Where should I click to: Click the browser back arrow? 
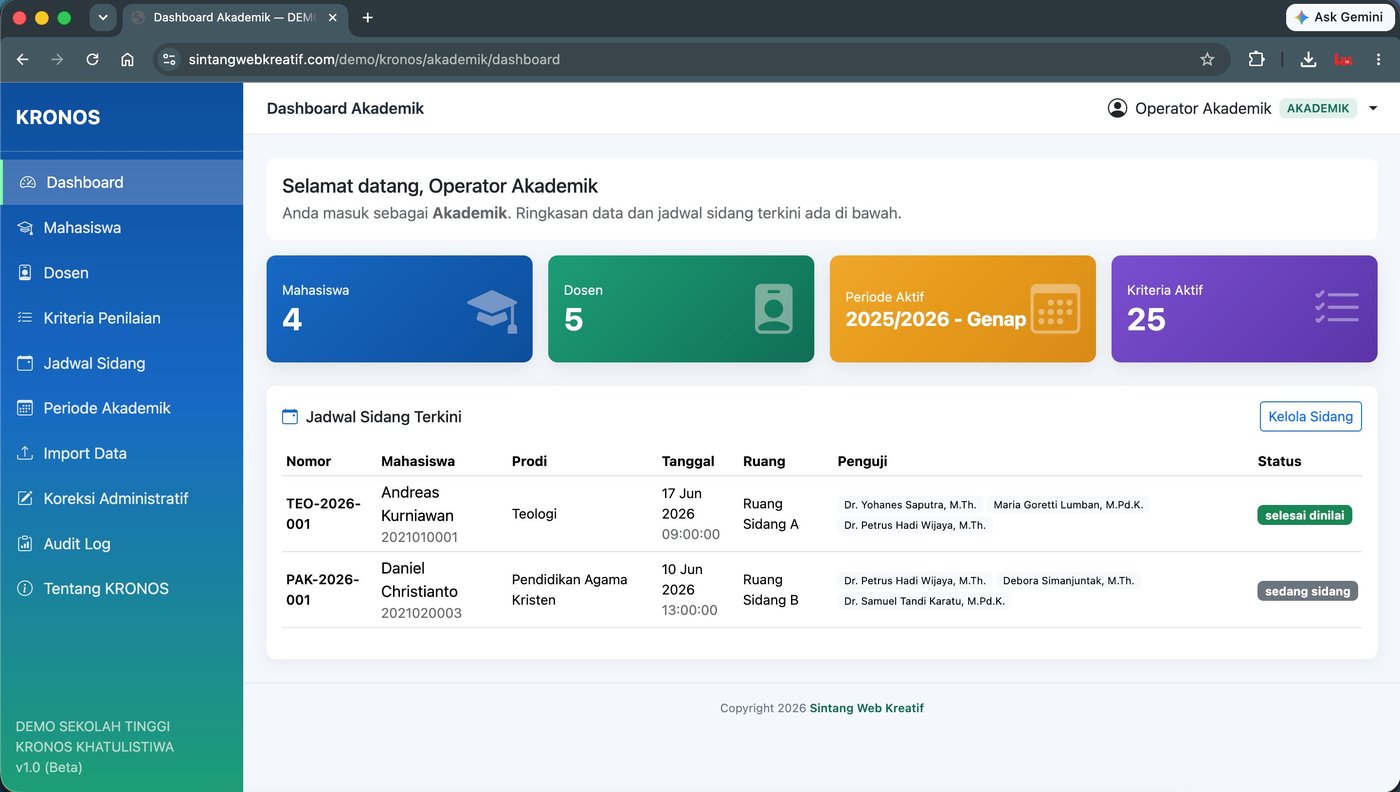click(22, 59)
